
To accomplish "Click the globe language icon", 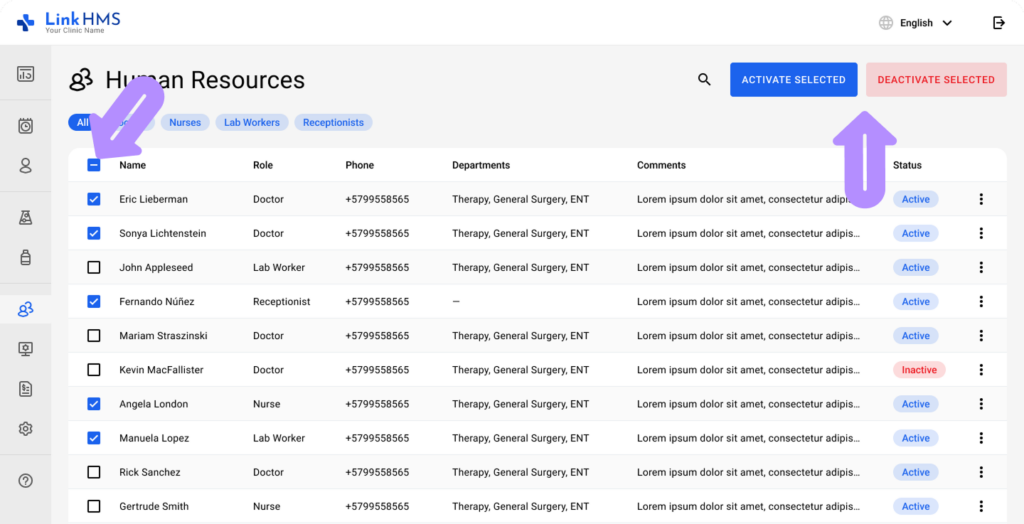I will pos(886,23).
